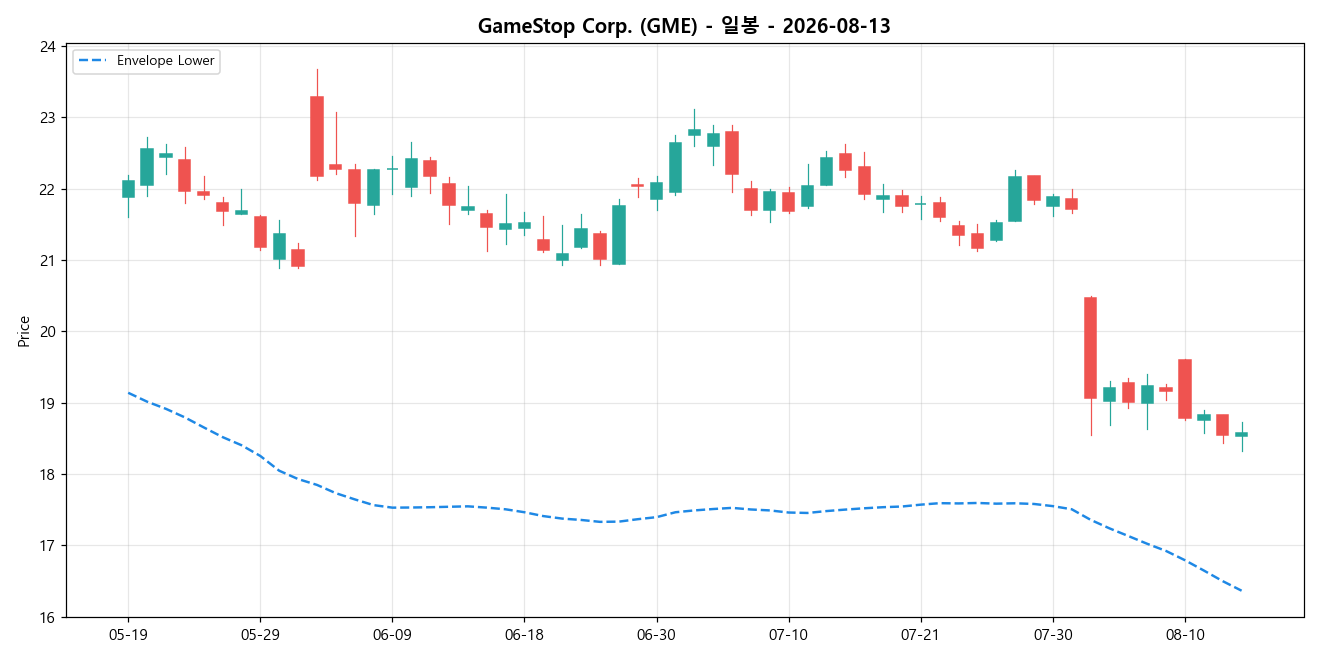Select the 05-29 x-axis date label
Screen dimensions: 1320x660
(260, 635)
